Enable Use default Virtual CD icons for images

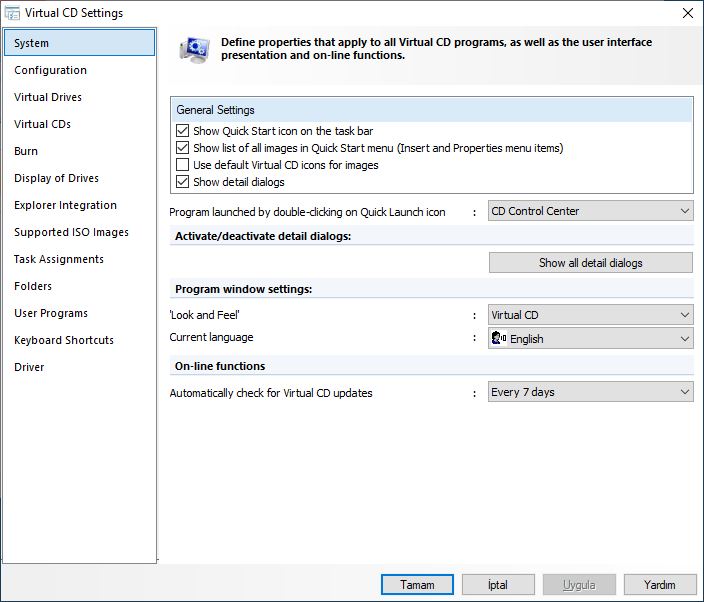pos(182,165)
